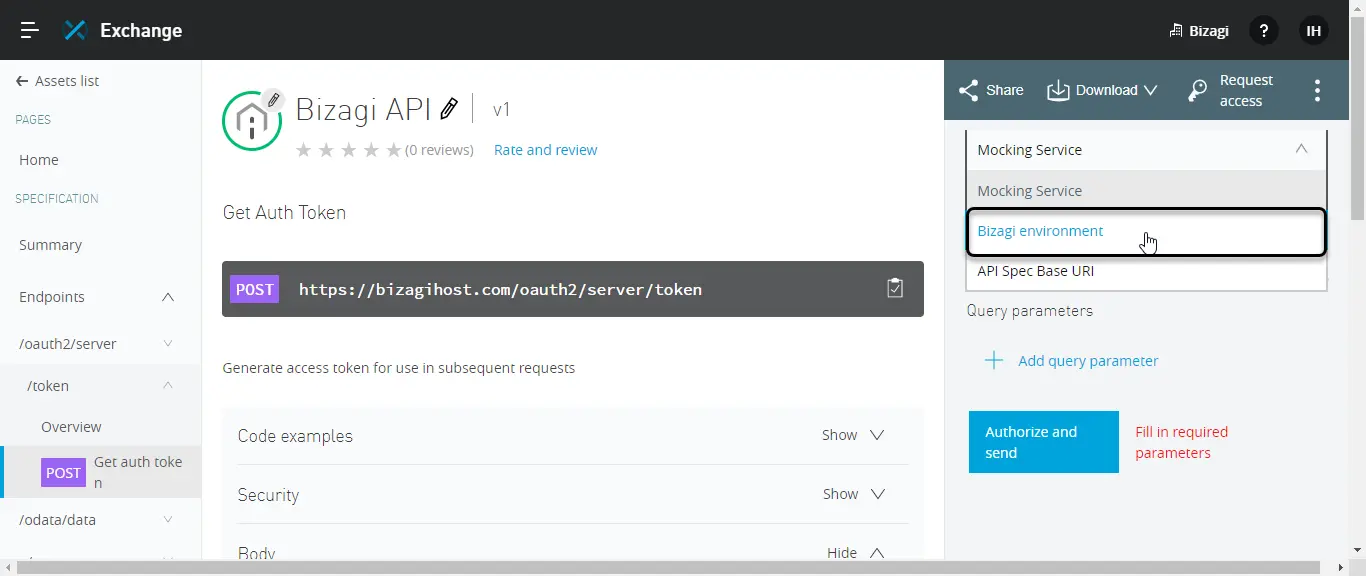Click the Download tray icon
Screen dimensions: 1366x576
(1058, 90)
